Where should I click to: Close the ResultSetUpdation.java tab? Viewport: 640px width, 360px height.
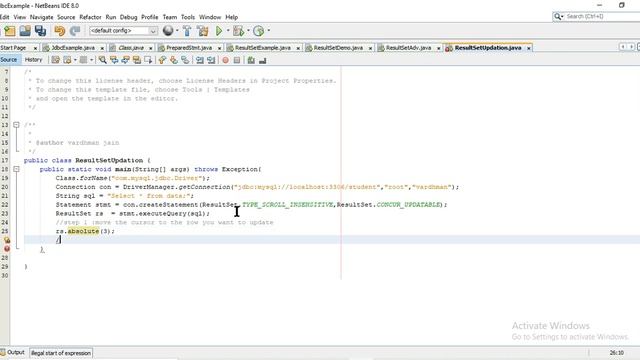pos(529,48)
